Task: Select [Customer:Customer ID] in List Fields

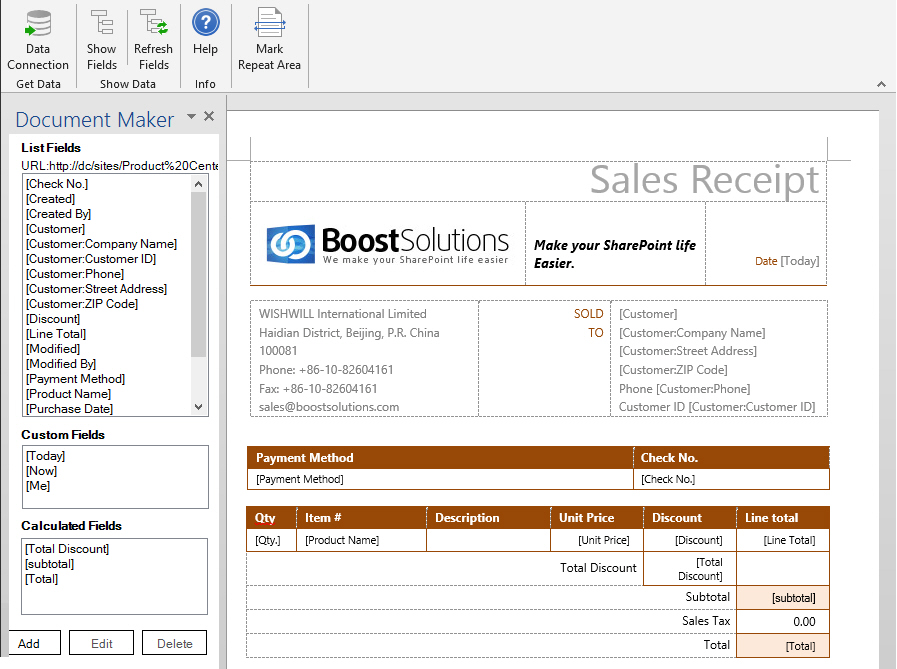Action: pos(91,259)
